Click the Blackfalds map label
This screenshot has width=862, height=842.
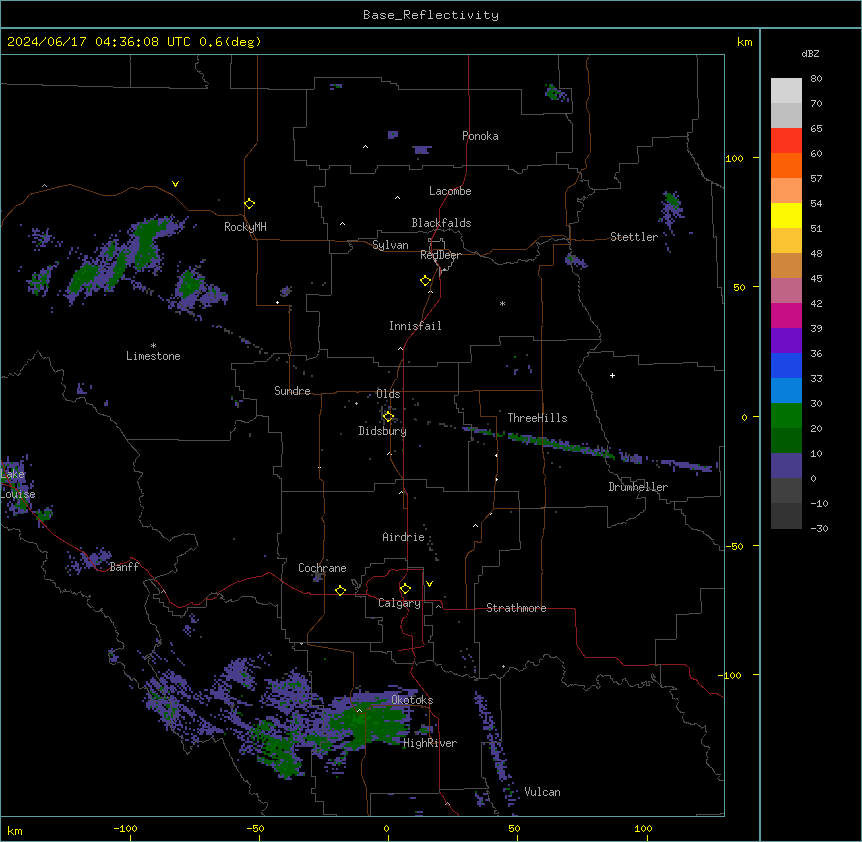[x=441, y=223]
